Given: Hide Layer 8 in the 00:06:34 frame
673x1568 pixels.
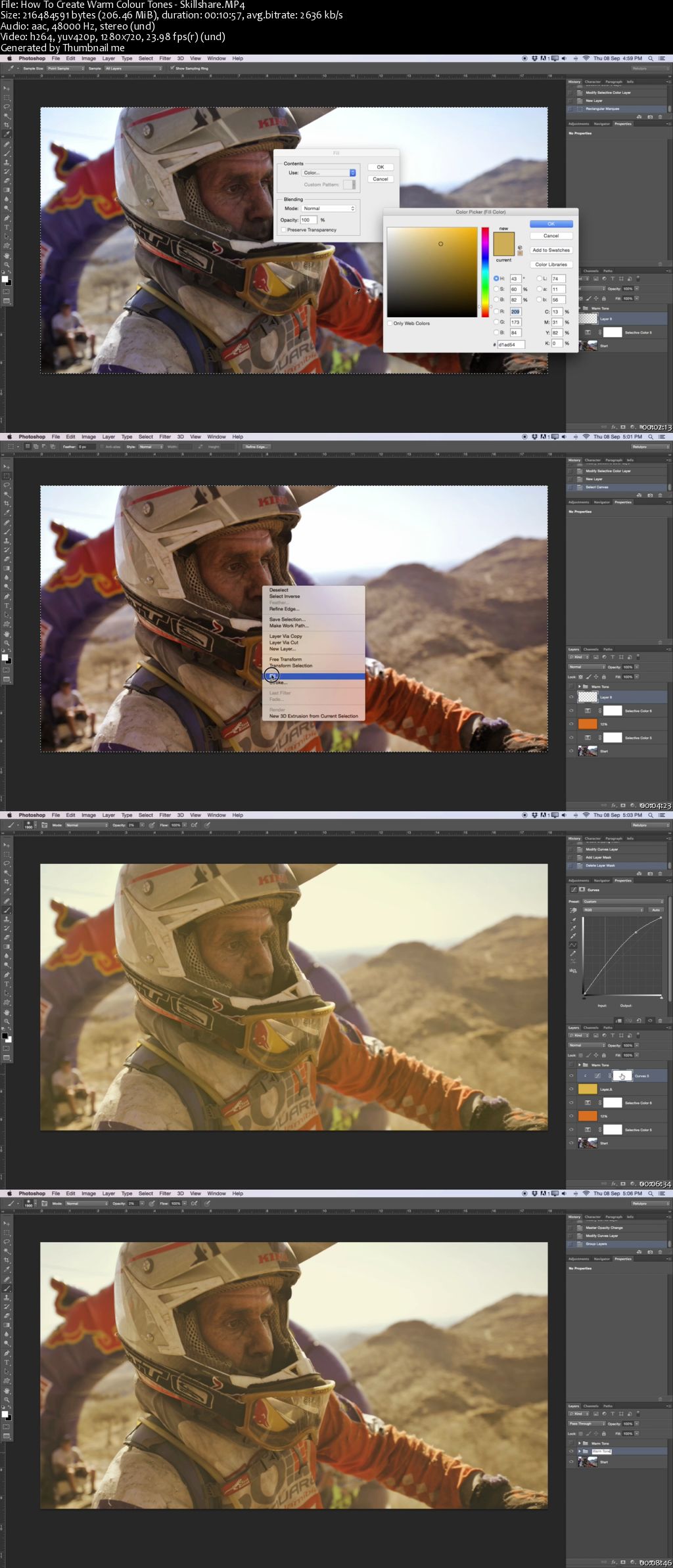Looking at the screenshot, I should point(571,1089).
